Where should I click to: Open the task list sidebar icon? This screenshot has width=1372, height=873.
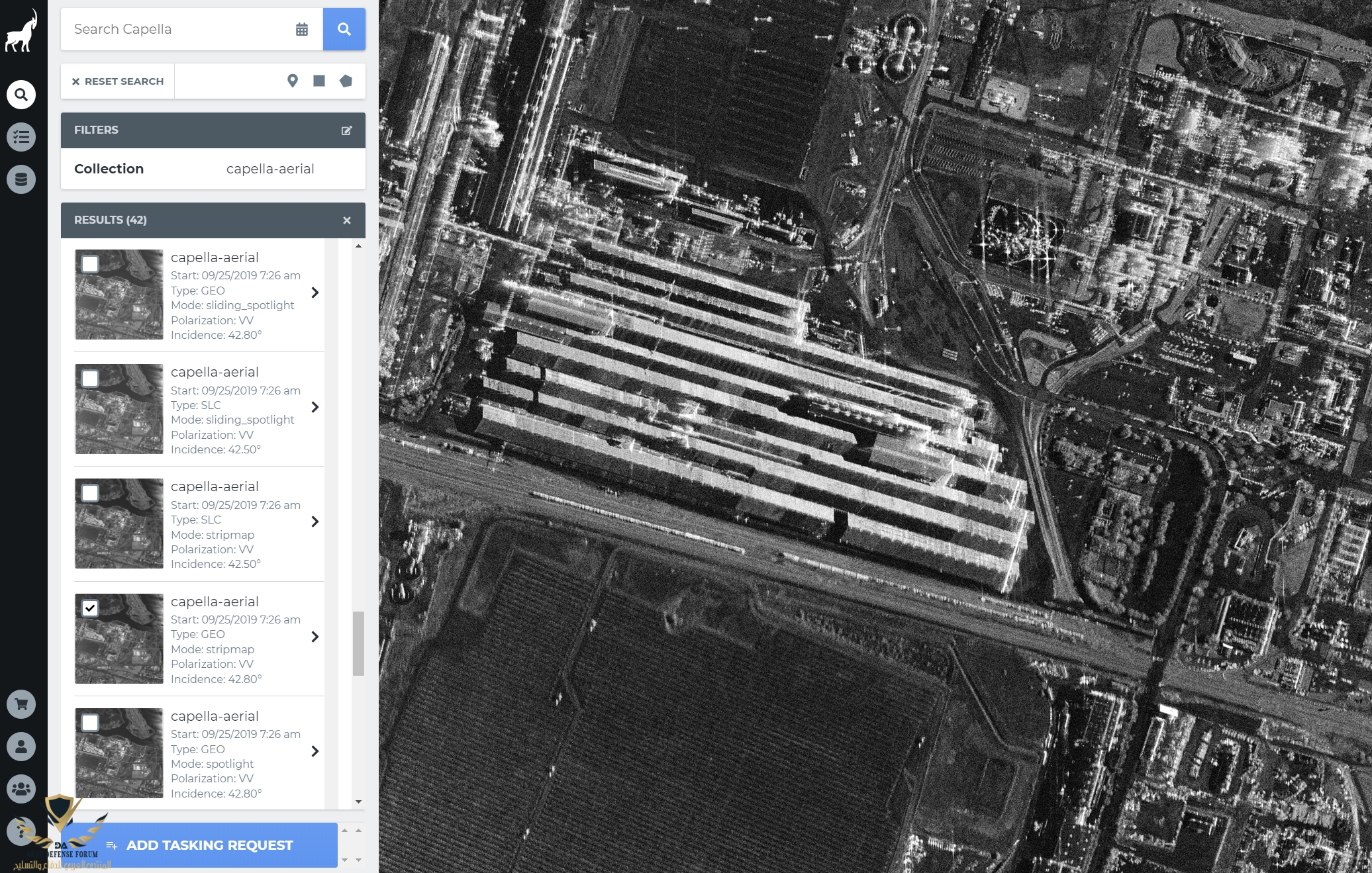21,137
